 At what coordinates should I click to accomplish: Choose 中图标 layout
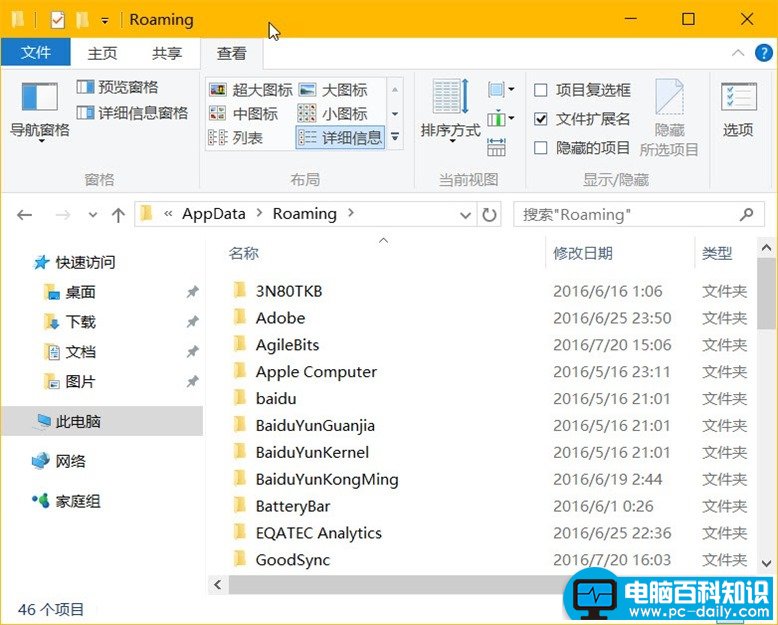243,114
